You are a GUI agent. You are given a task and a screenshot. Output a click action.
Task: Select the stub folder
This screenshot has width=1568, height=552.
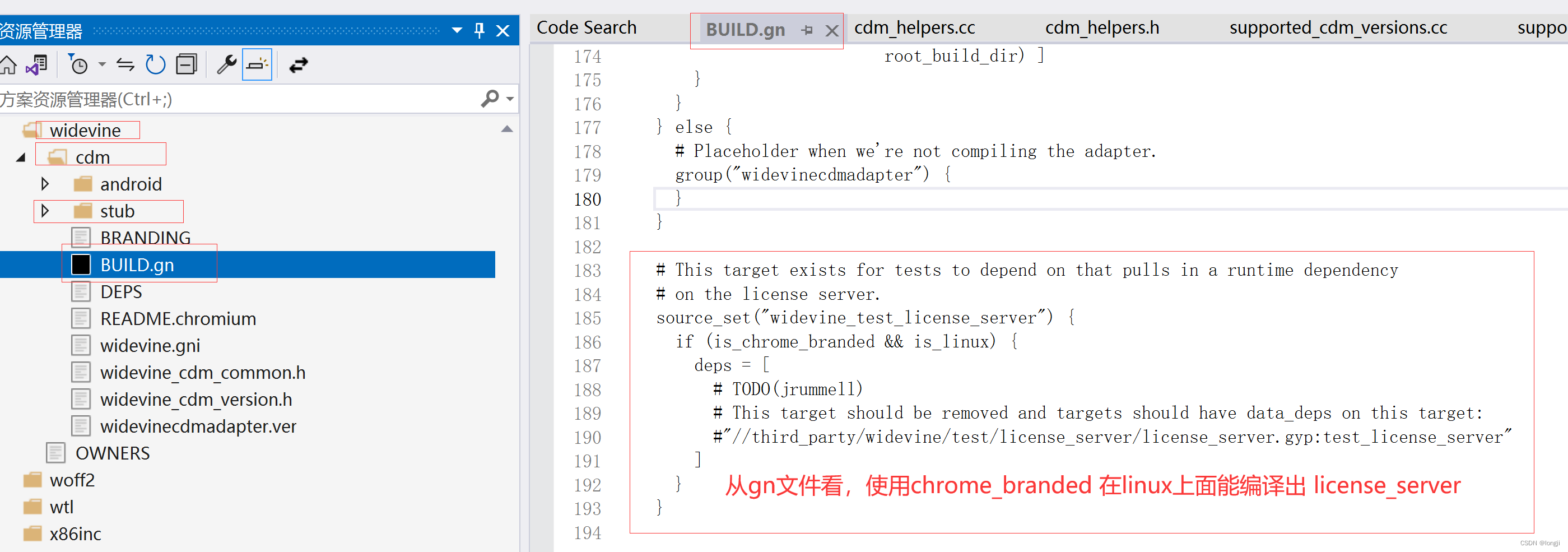click(118, 211)
